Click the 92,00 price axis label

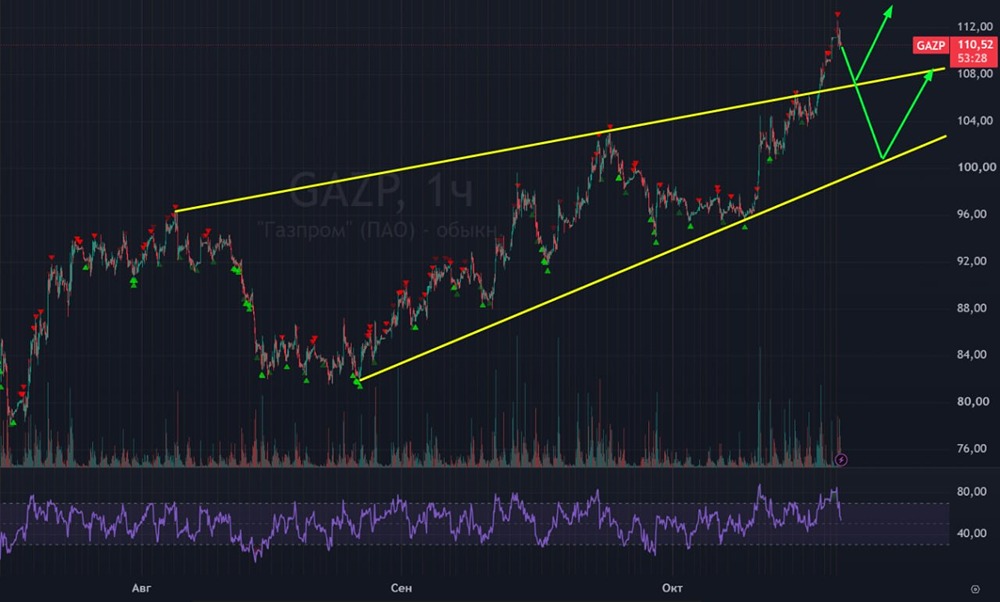pos(972,261)
